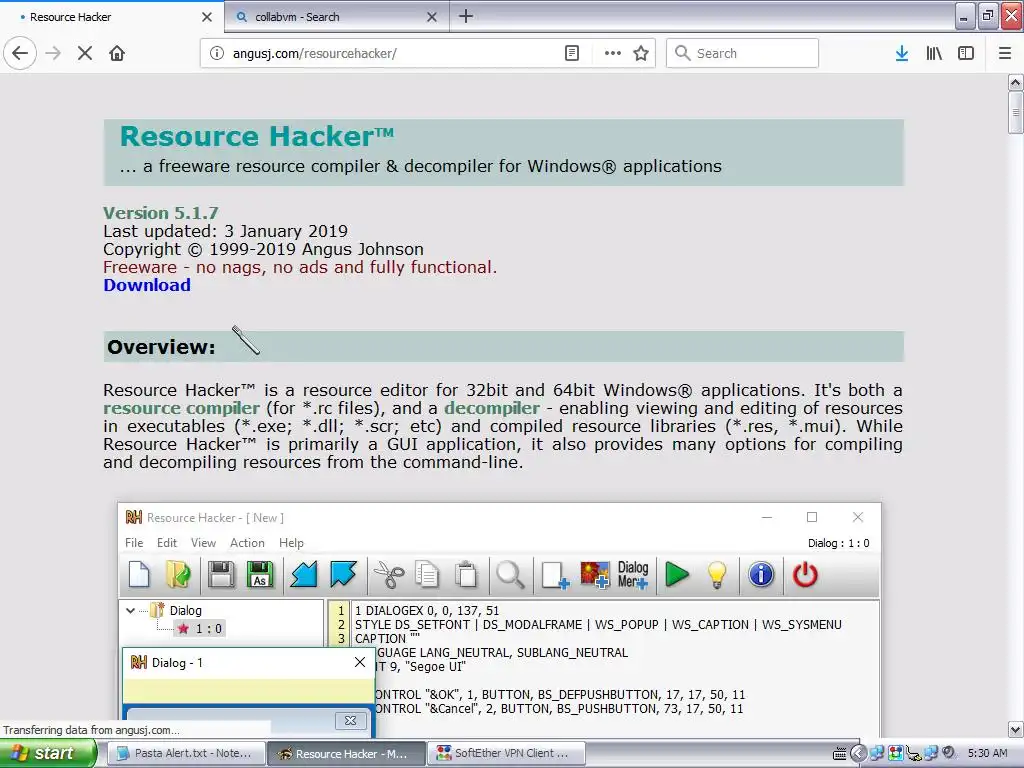Select the Dialog folder tree item
Viewport: 1024px width, 768px height.
click(x=185, y=611)
